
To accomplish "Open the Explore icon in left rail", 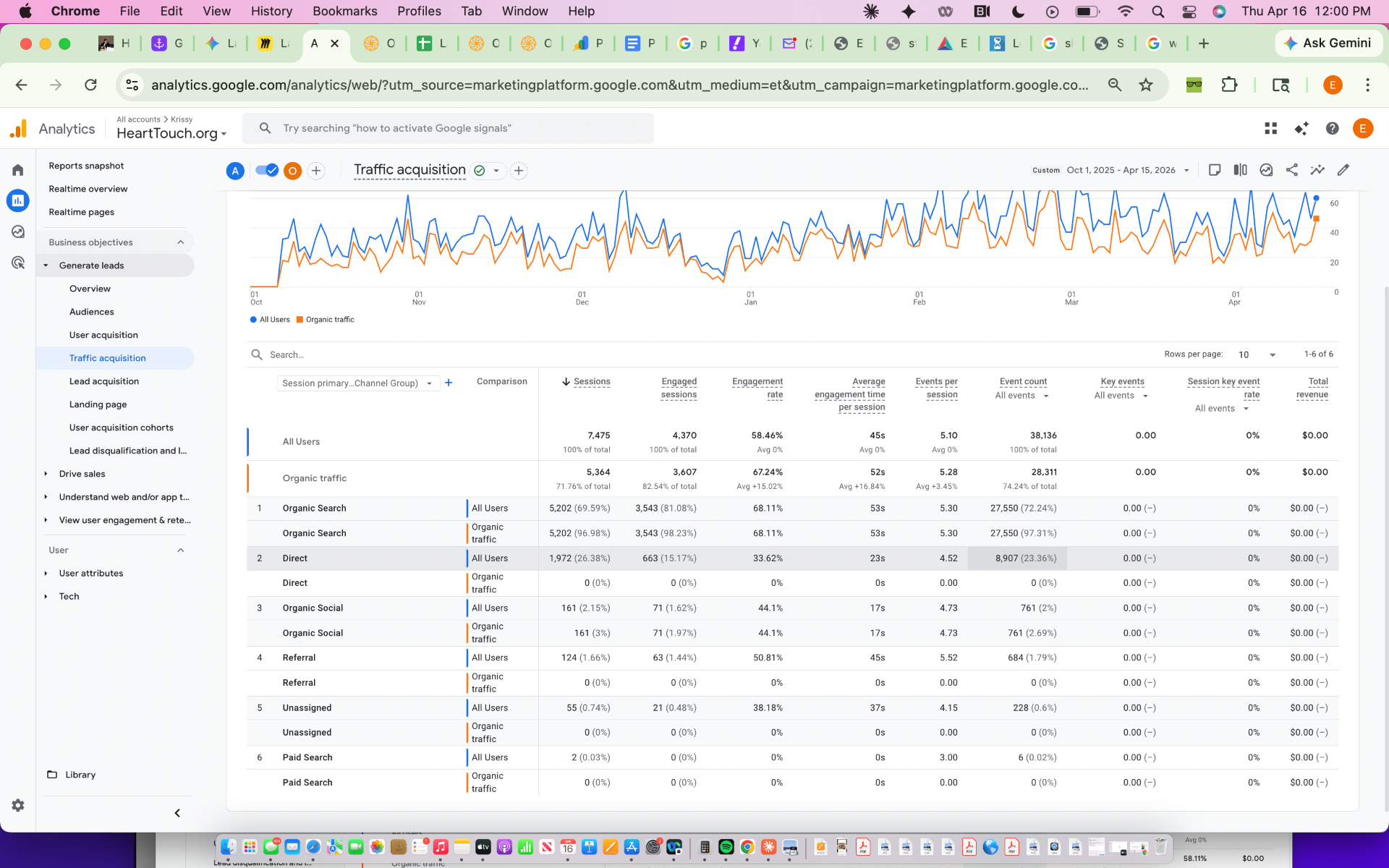I will 18,231.
